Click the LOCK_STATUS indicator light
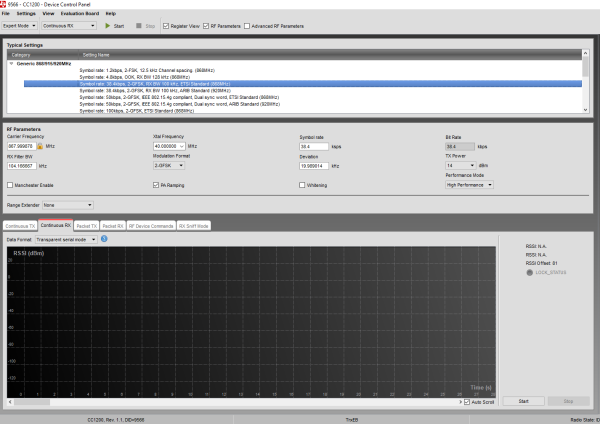Image resolution: width=600 pixels, height=424 pixels. [530, 272]
